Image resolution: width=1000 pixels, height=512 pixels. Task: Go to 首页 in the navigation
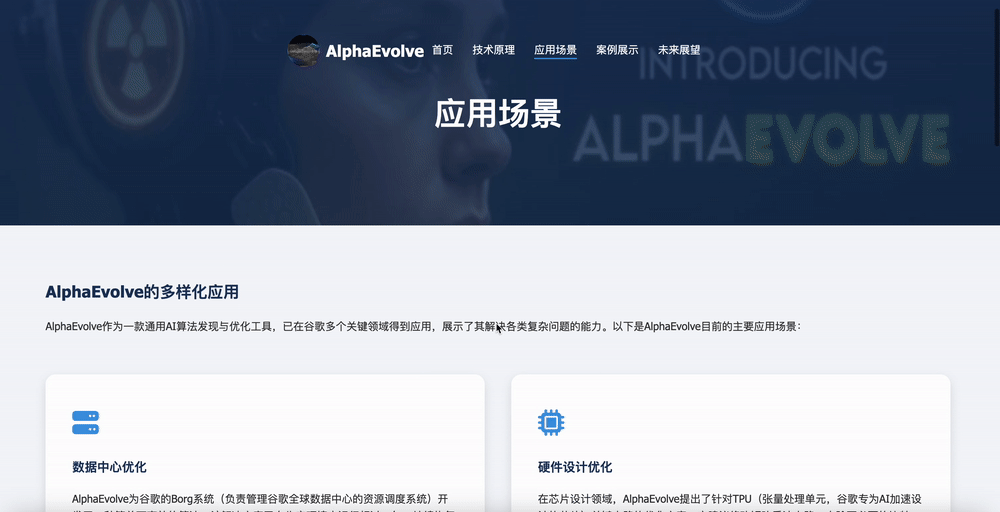pyautogui.click(x=442, y=50)
